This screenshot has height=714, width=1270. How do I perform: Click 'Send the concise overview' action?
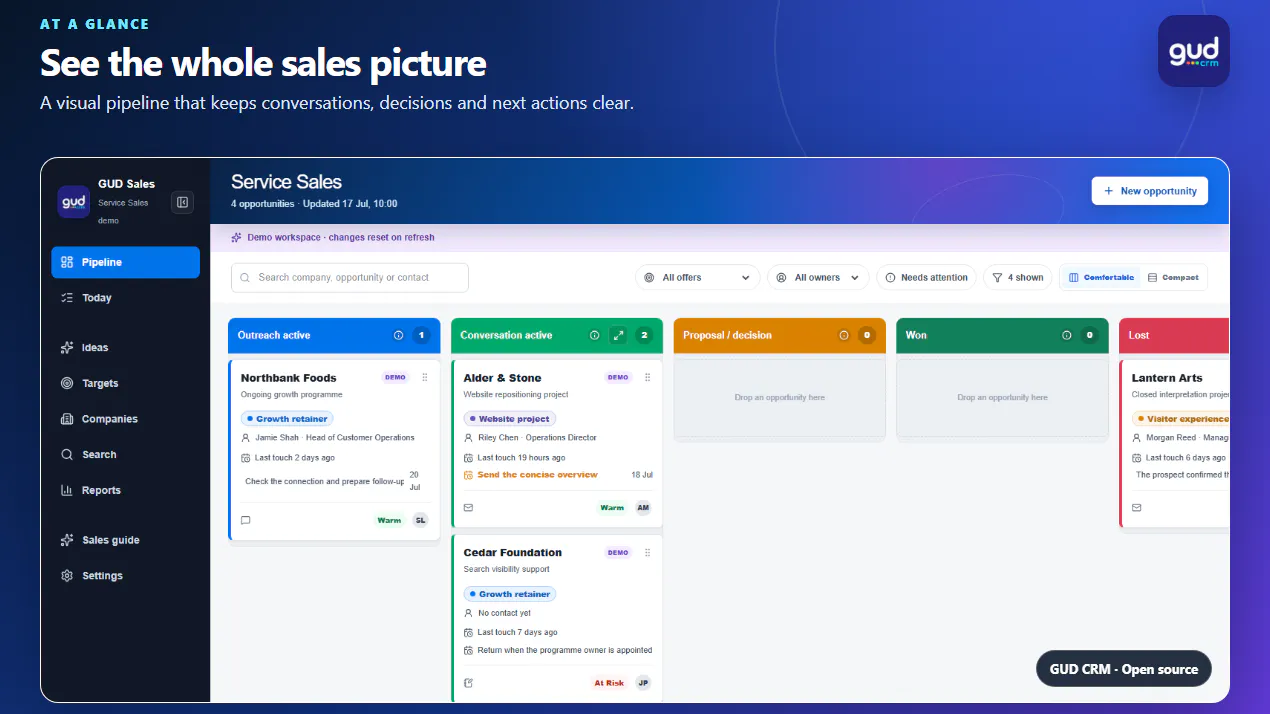coord(537,475)
